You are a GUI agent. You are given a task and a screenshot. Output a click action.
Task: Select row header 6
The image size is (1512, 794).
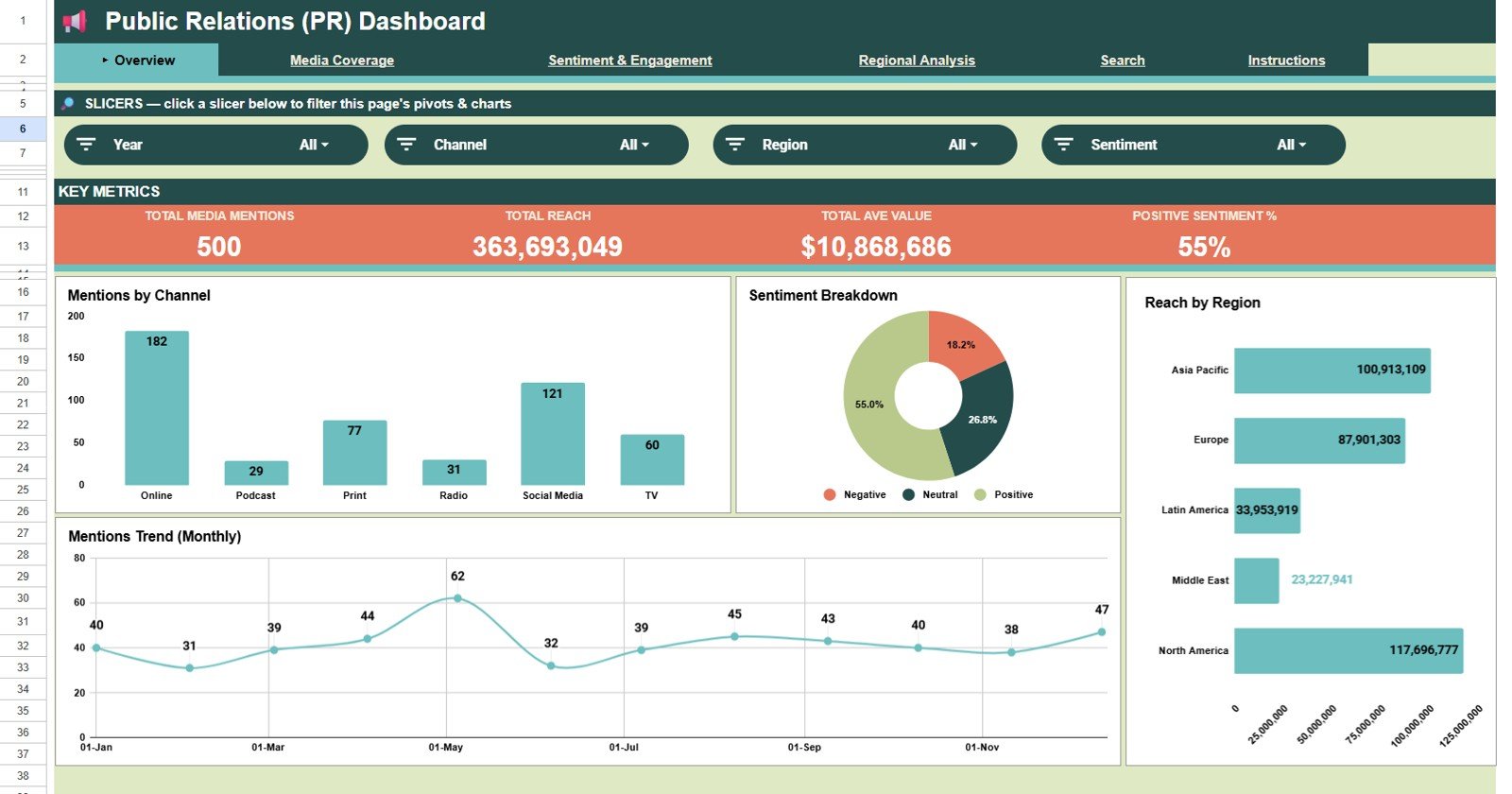pyautogui.click(x=23, y=129)
